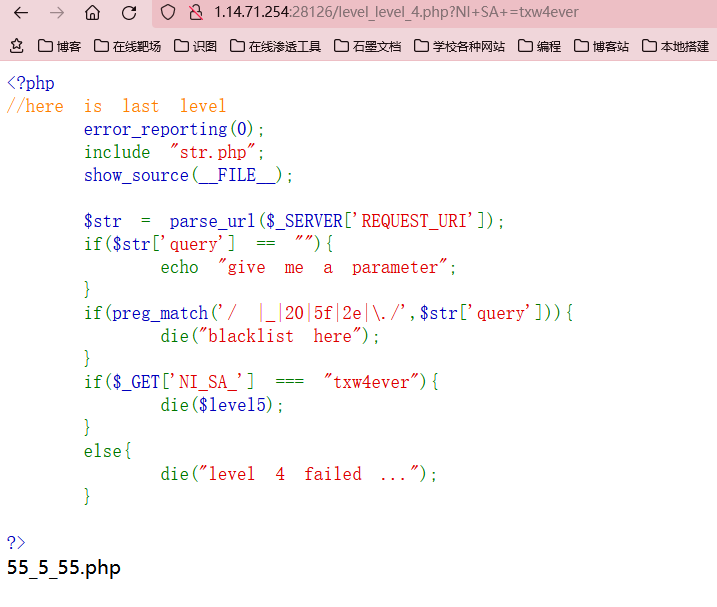This screenshot has height=607, width=717.
Task: Open the shield tracking protection icon
Action: pos(168,12)
